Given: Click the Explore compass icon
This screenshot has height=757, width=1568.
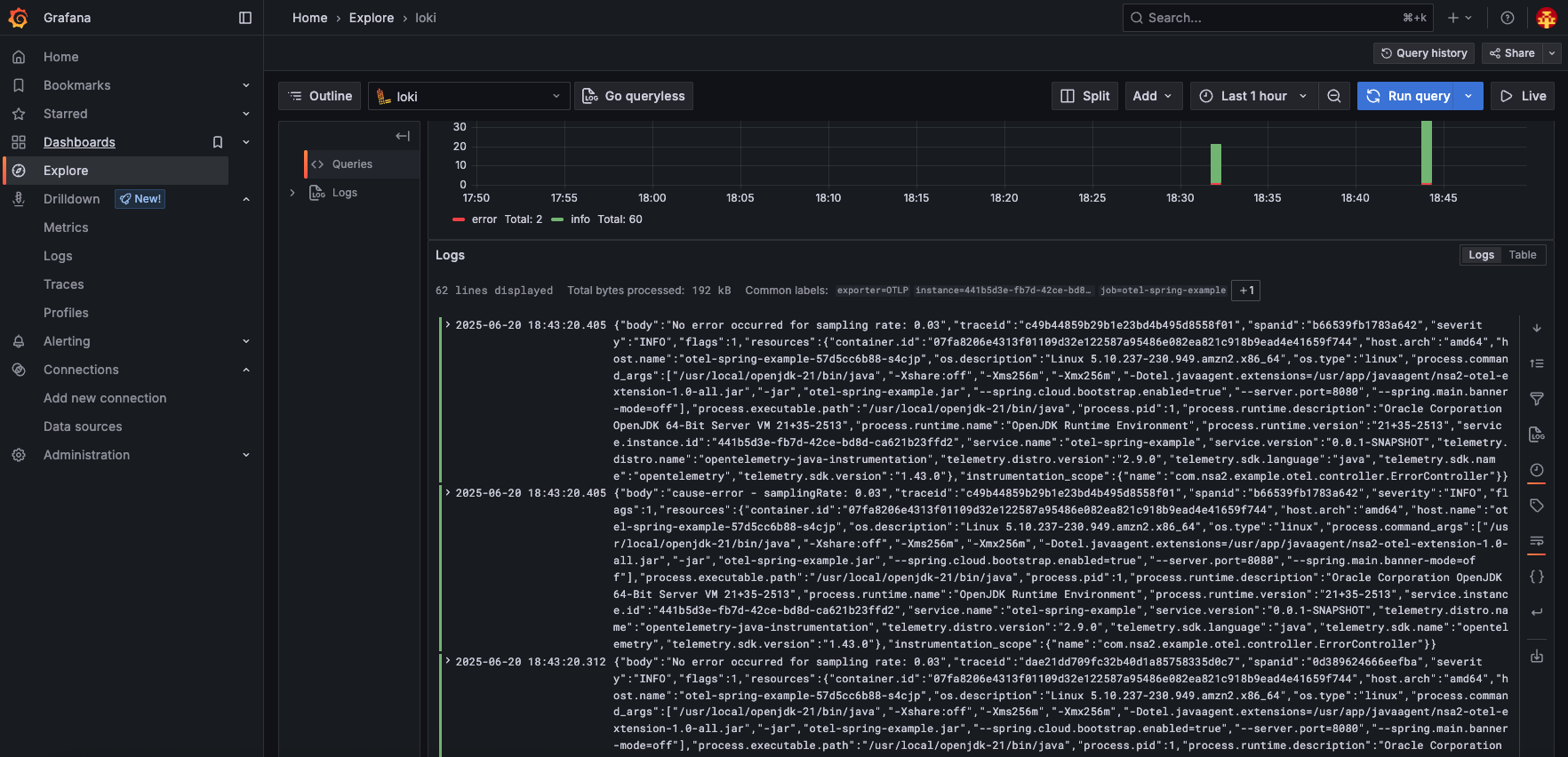Looking at the screenshot, I should 19,171.
